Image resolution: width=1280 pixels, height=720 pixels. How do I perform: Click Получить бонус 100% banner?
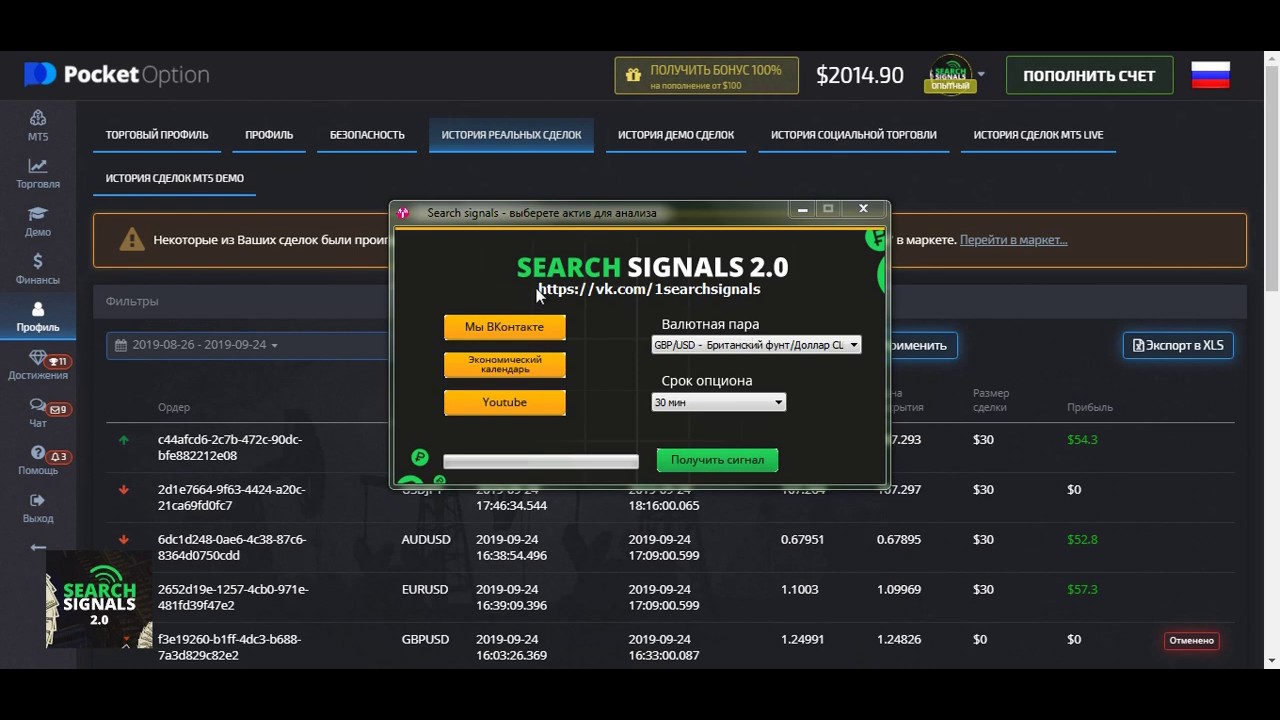coord(706,75)
